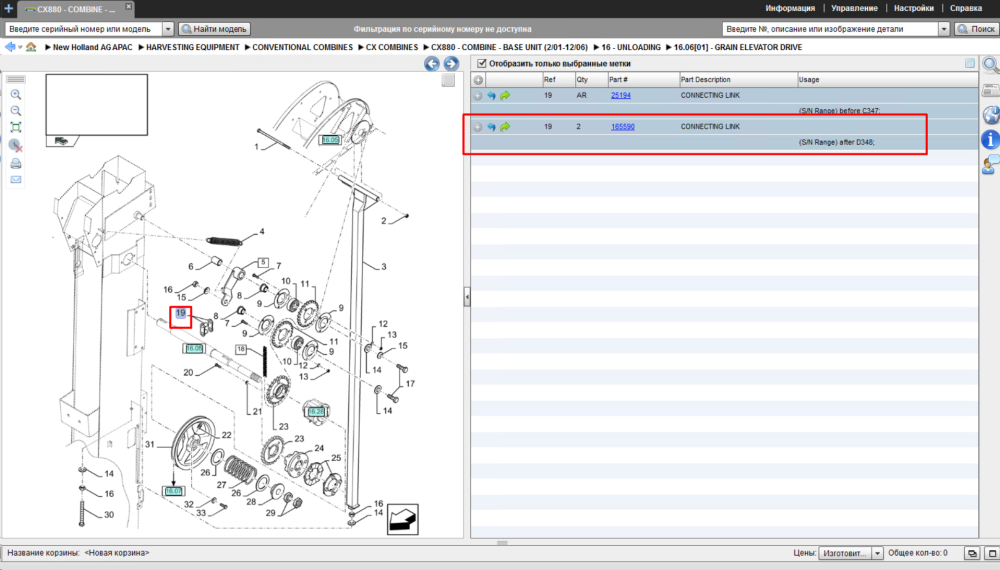Click blue arrow icon for part 25194
1000x570 pixels.
click(491, 96)
